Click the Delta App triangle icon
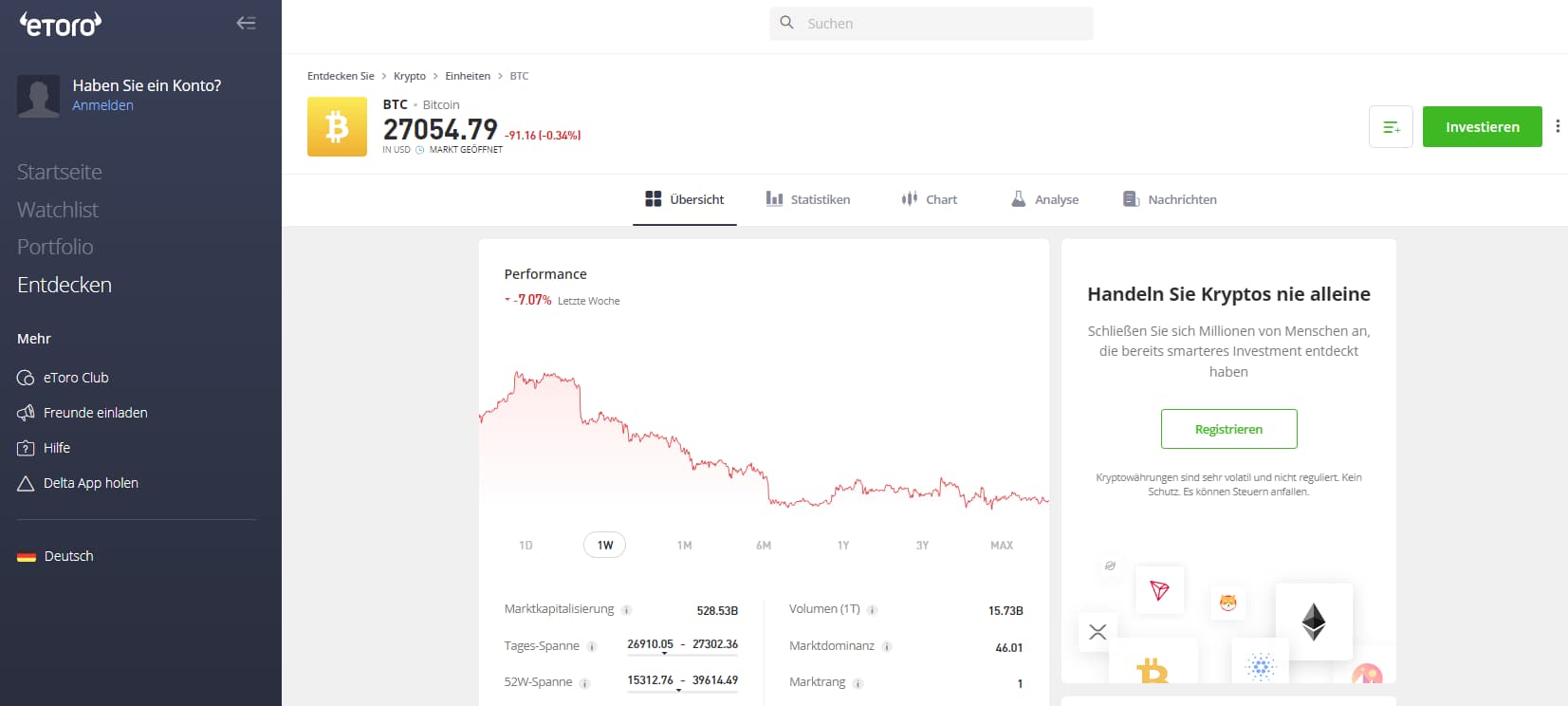 (x=26, y=483)
